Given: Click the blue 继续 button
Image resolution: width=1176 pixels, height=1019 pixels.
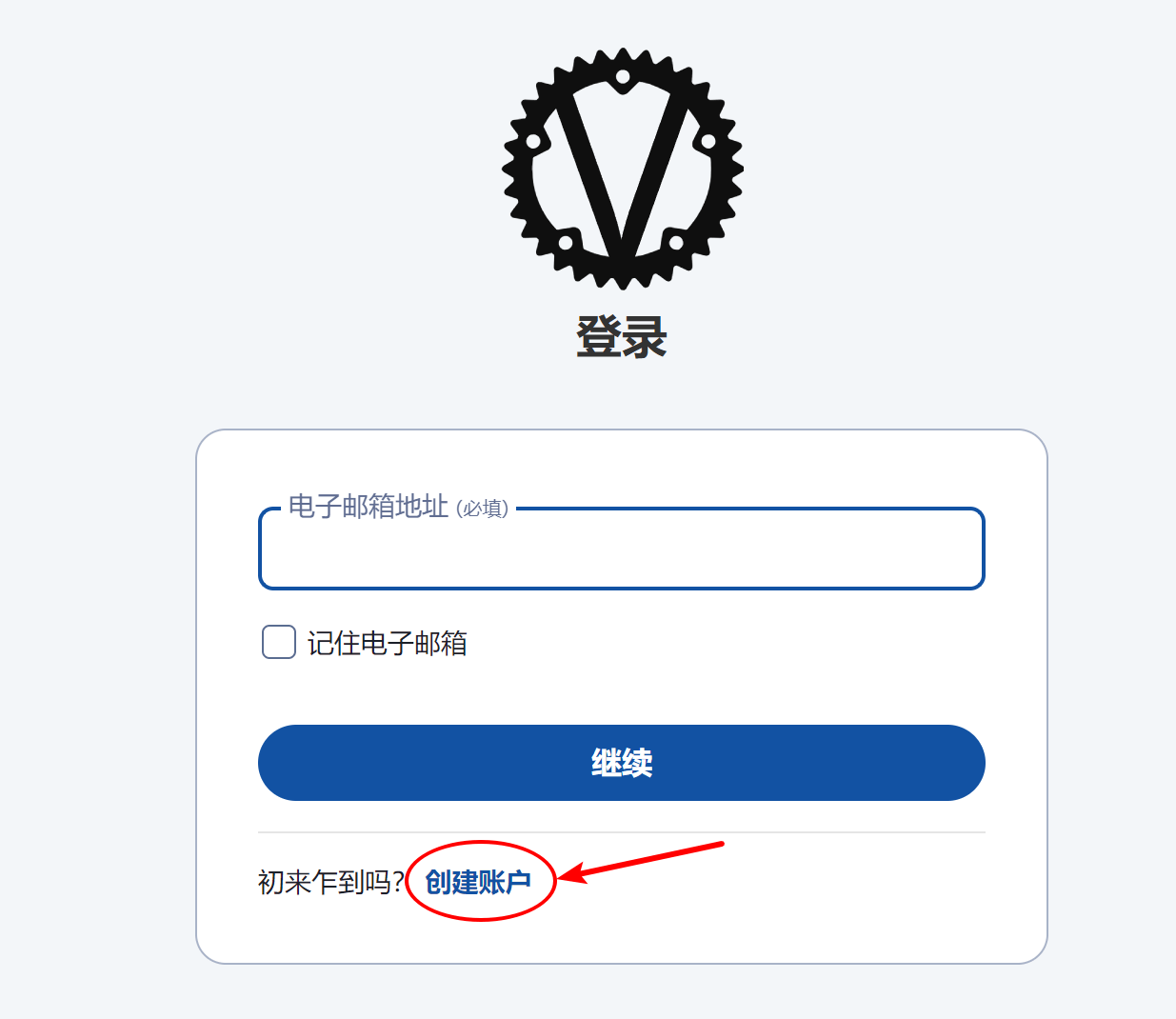Looking at the screenshot, I should coord(622,763).
